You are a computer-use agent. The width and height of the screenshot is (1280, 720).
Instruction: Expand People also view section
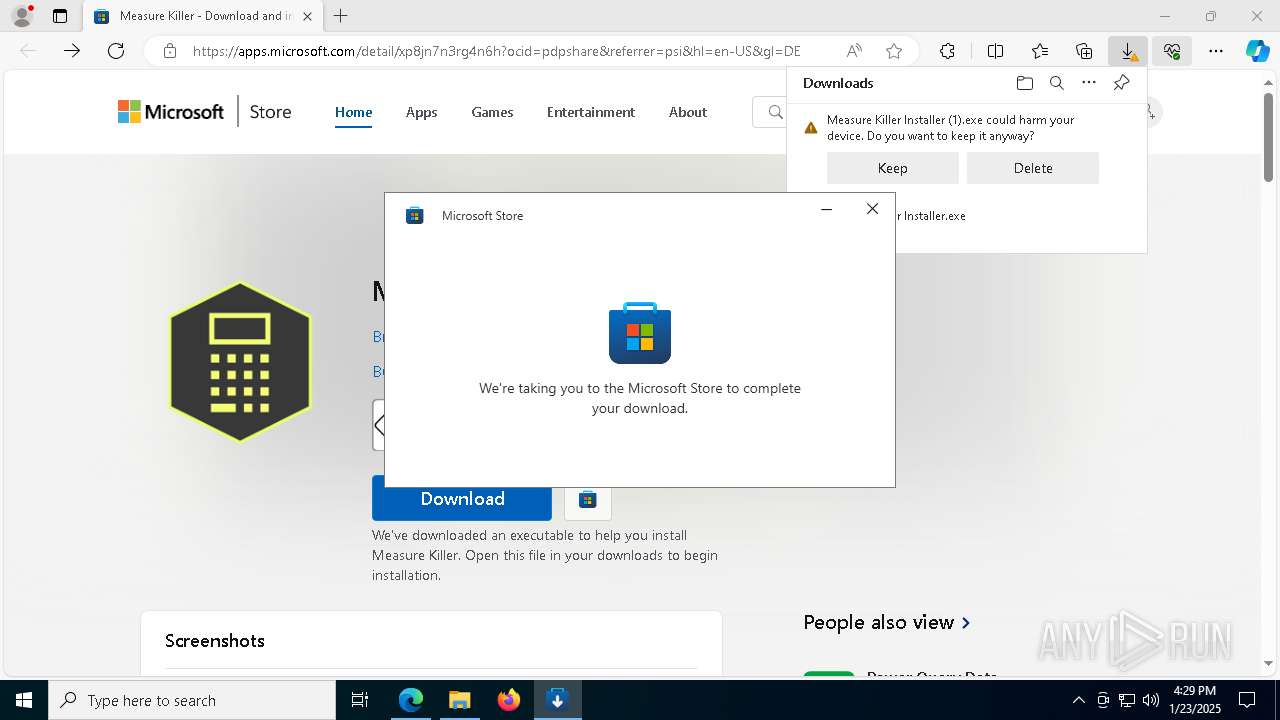tap(887, 622)
